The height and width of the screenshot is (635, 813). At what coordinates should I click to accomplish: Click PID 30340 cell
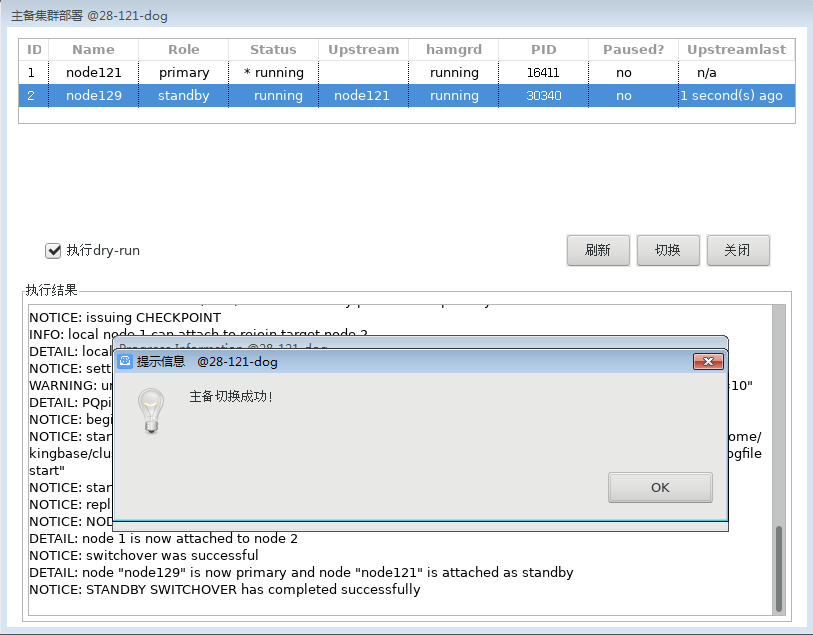tap(543, 95)
